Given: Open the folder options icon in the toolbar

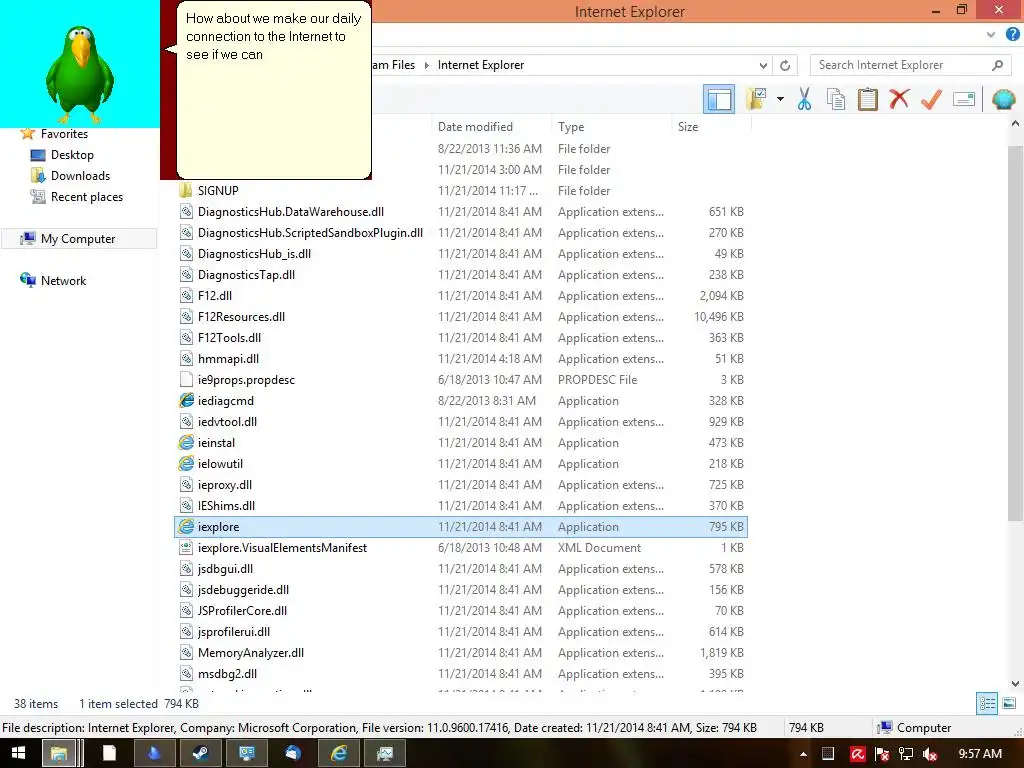Looking at the screenshot, I should pos(757,99).
